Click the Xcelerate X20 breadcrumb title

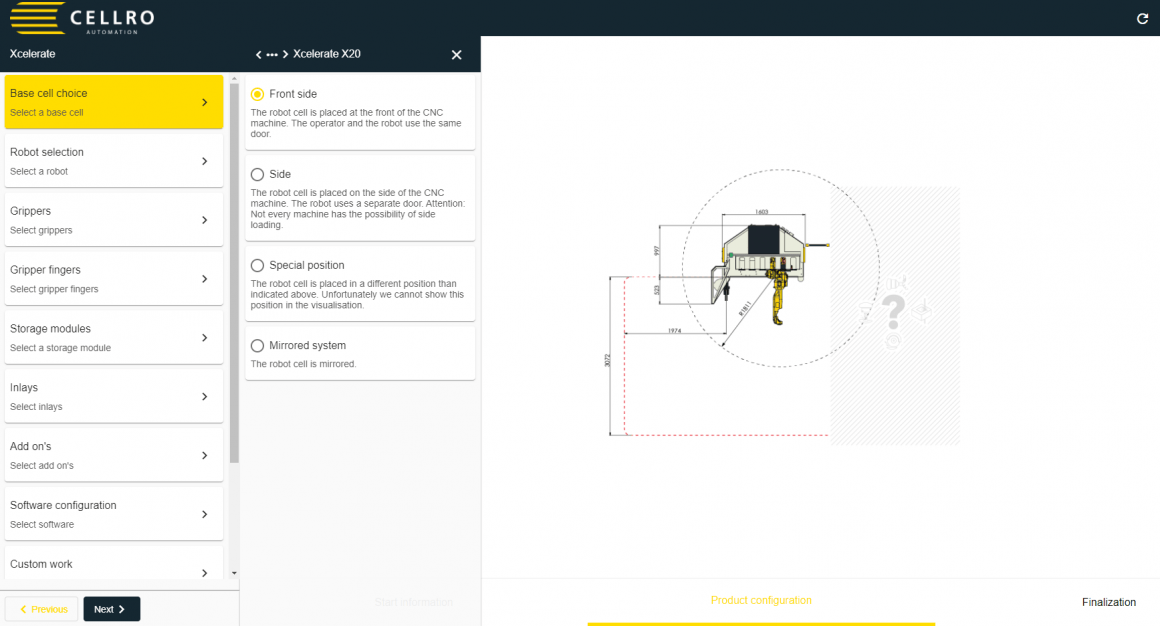(x=327, y=54)
